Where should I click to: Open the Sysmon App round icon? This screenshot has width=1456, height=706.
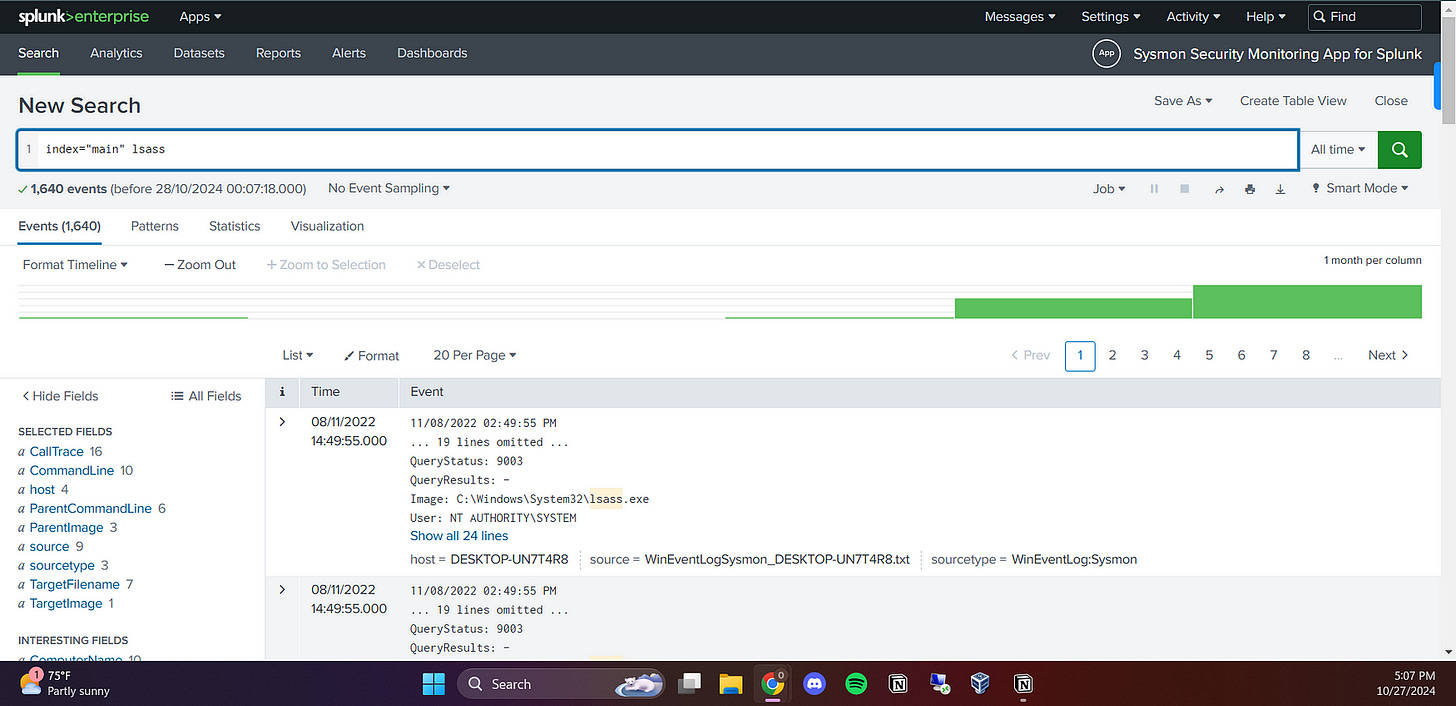pos(1106,54)
